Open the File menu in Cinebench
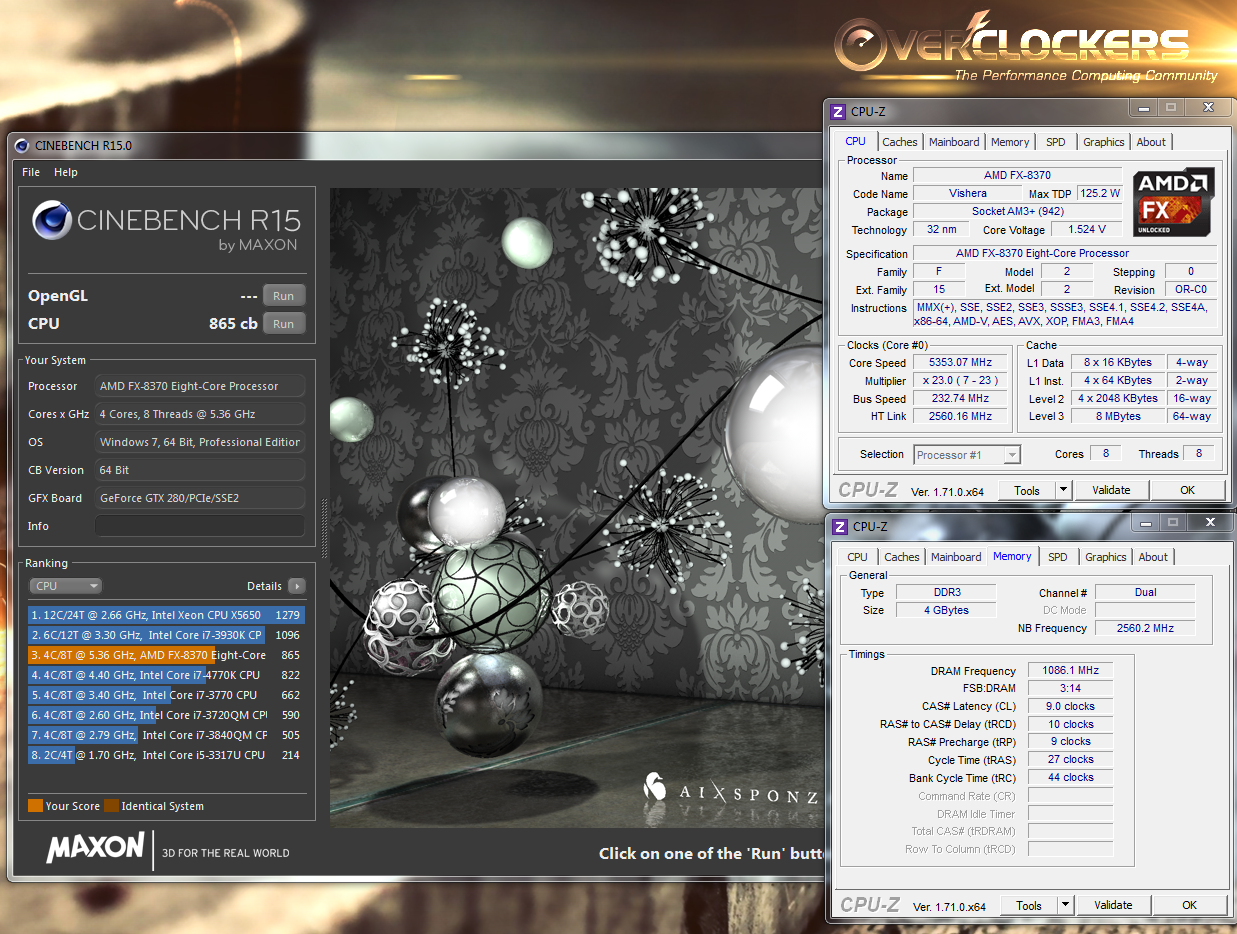The width and height of the screenshot is (1237, 934). pyautogui.click(x=31, y=172)
